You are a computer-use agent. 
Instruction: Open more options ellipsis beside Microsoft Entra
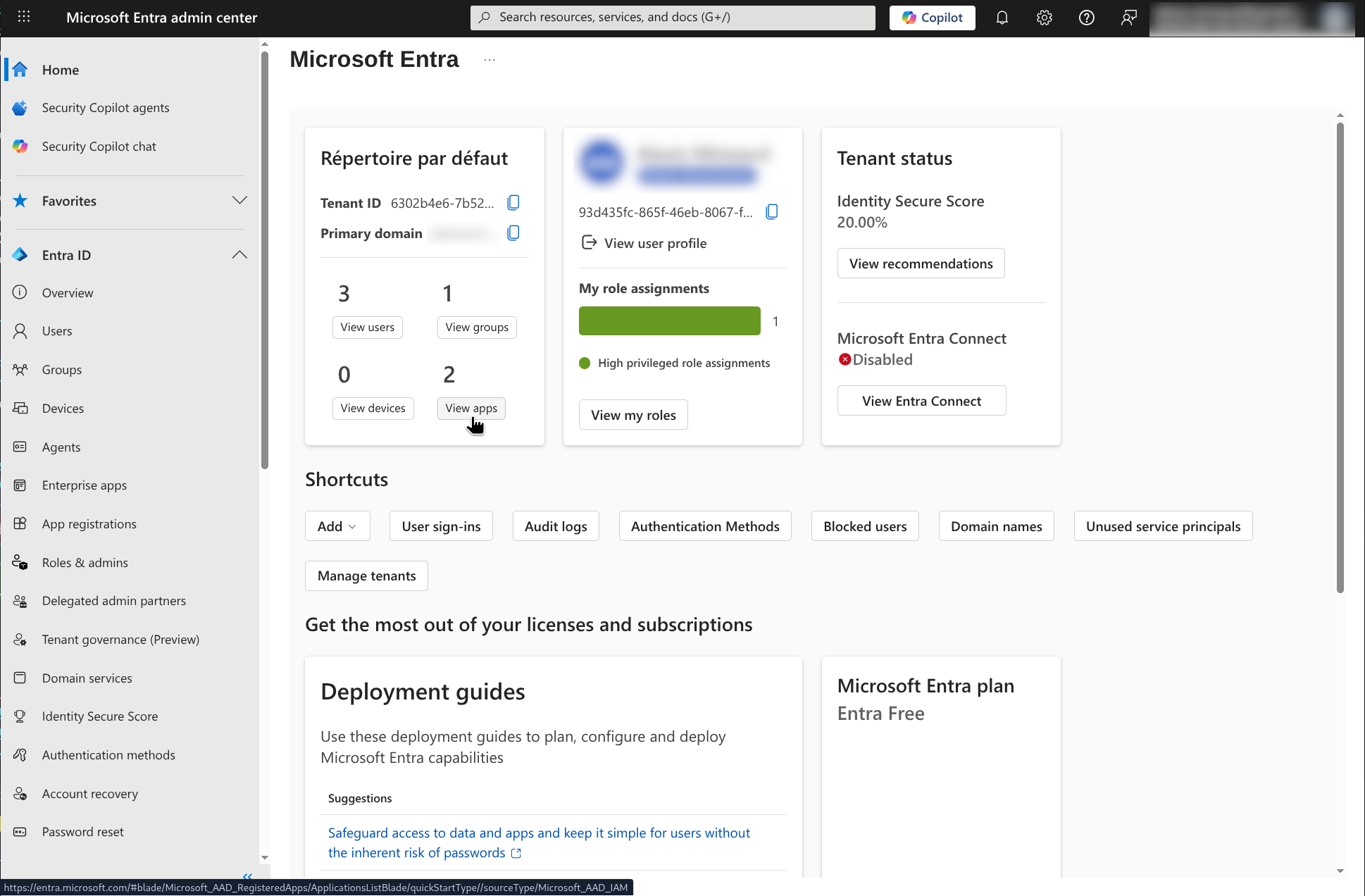pos(490,60)
